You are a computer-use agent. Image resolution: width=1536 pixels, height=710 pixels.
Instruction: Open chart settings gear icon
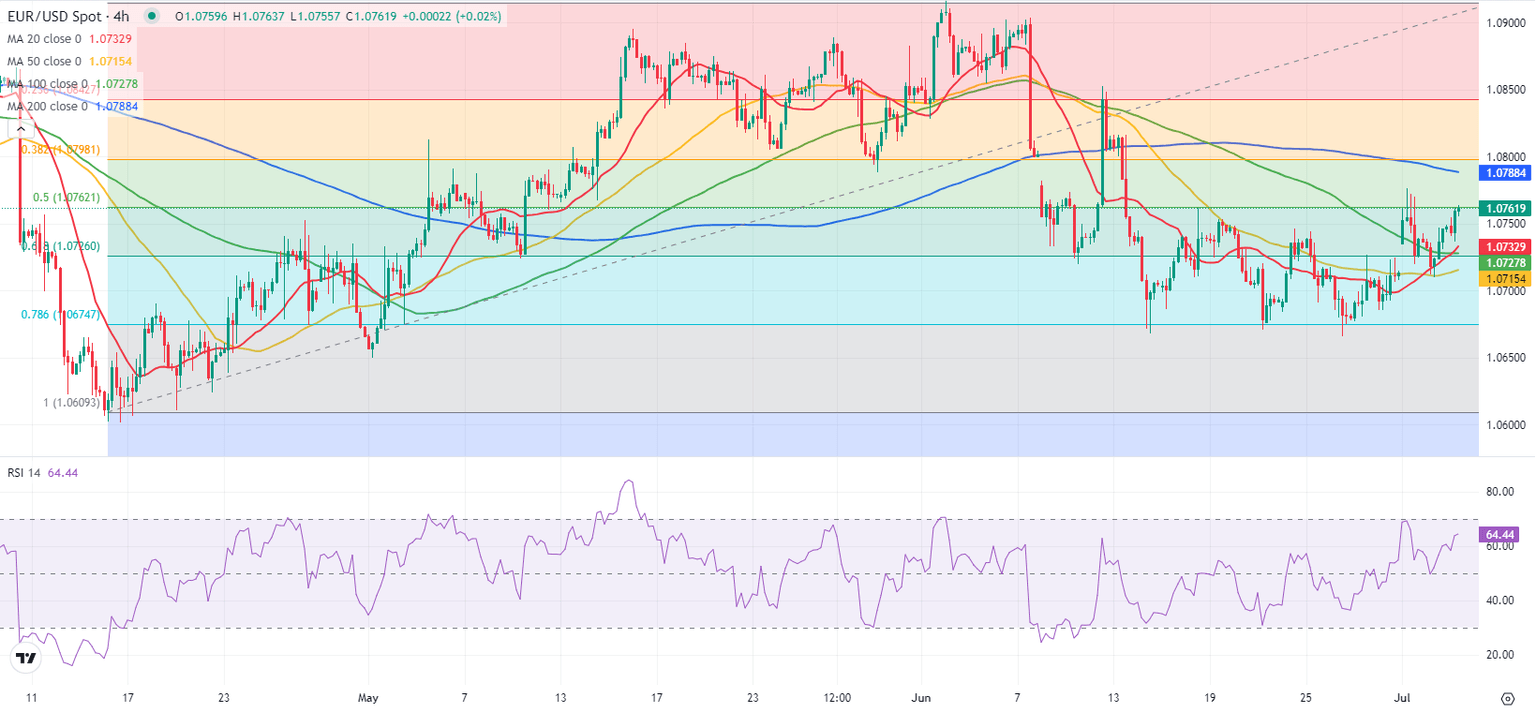tap(1507, 697)
